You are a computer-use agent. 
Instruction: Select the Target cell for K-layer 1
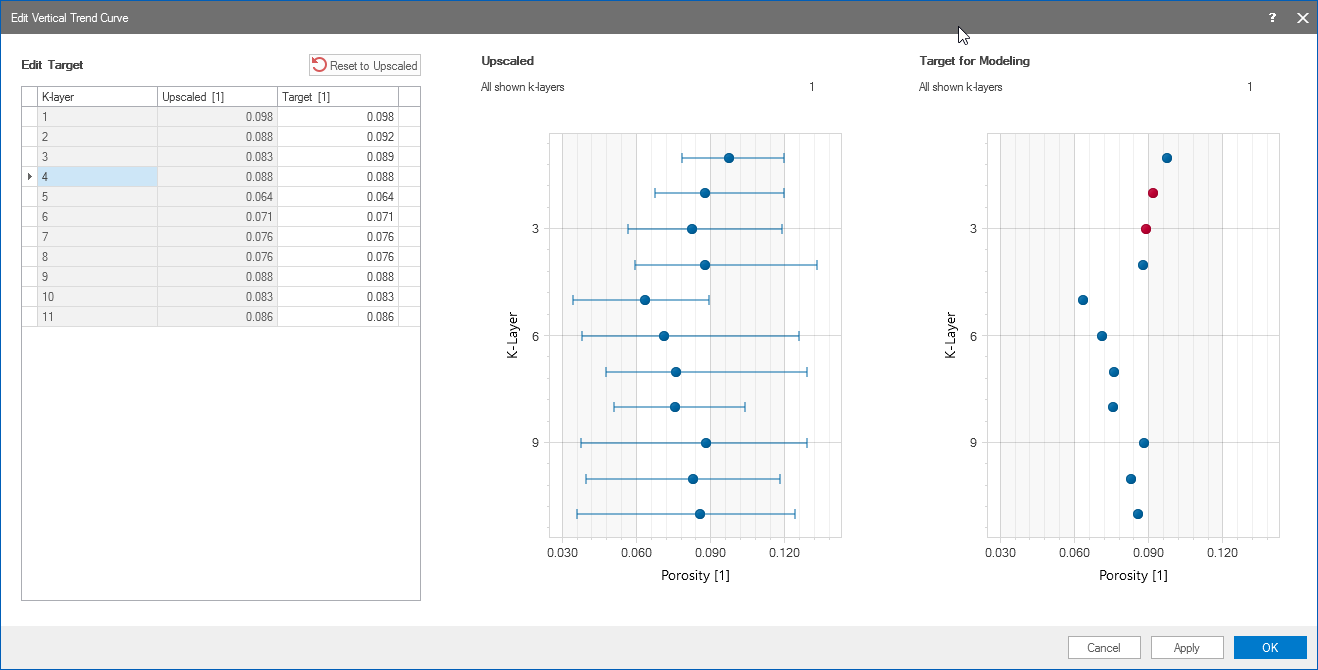pos(338,117)
